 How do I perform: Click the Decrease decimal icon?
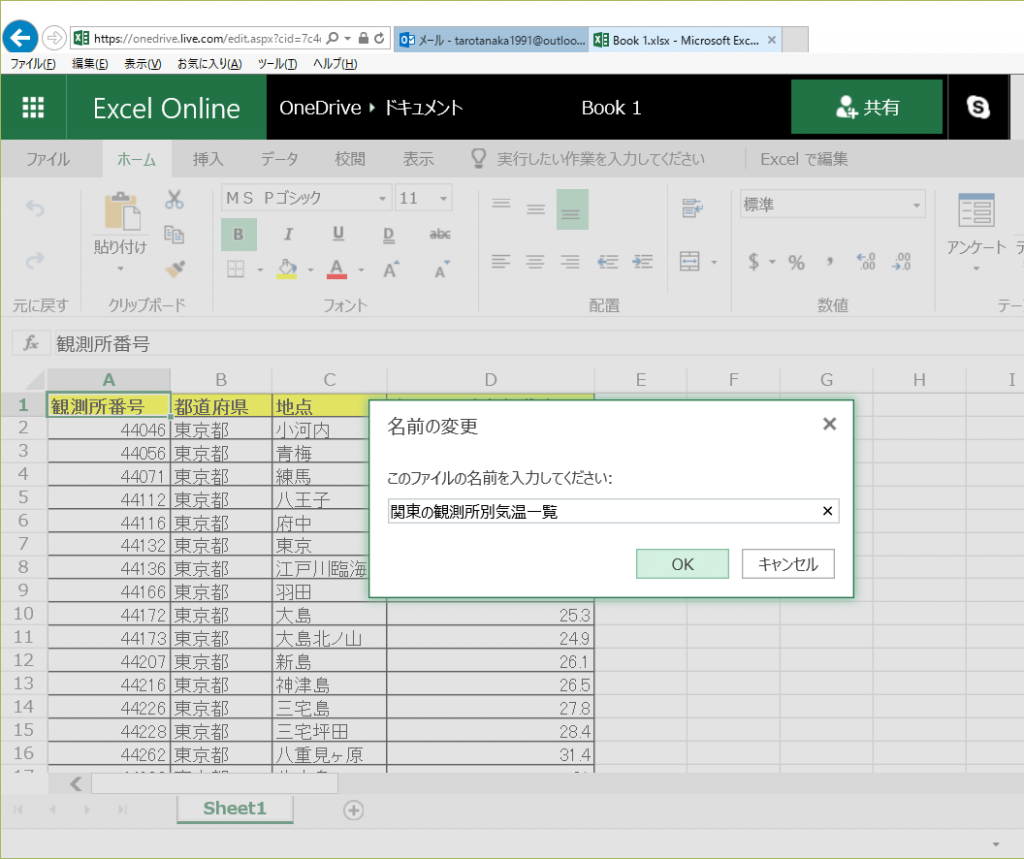pos(901,262)
